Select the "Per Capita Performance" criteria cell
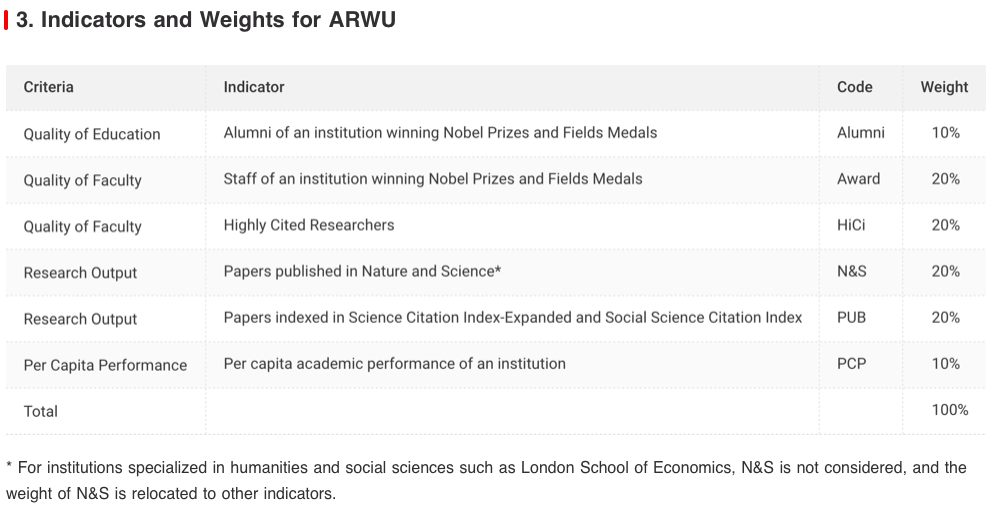Viewport: 1002px width, 526px height. (105, 365)
